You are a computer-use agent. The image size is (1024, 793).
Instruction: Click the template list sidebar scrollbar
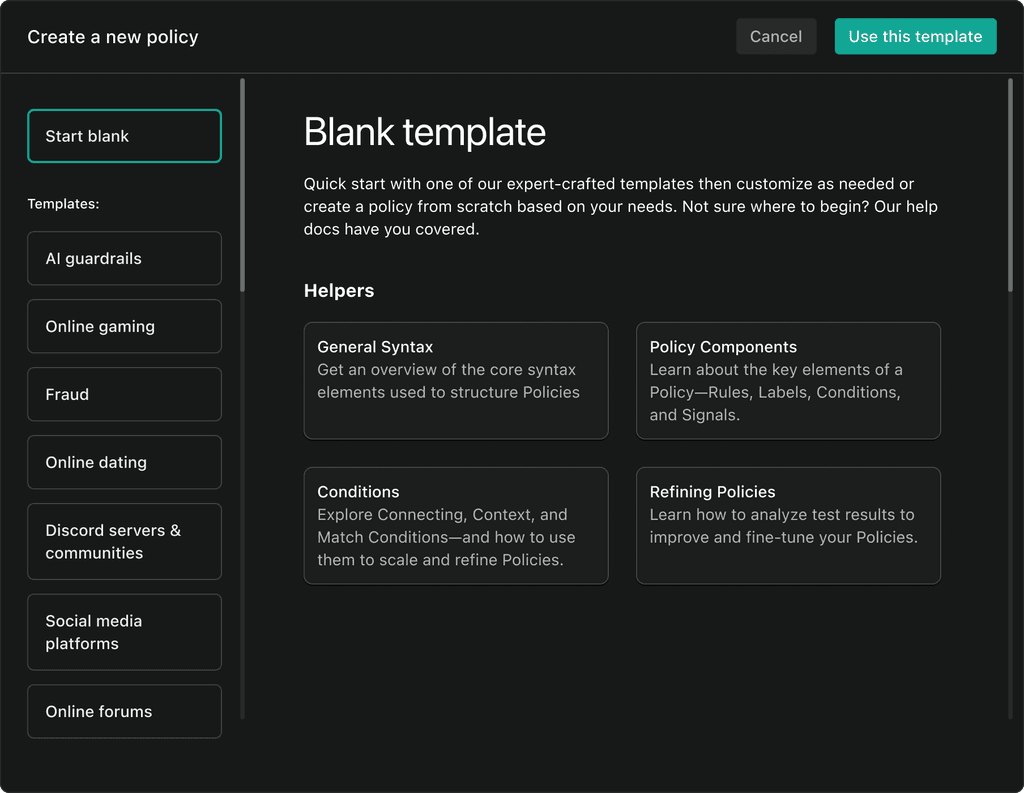click(242, 185)
